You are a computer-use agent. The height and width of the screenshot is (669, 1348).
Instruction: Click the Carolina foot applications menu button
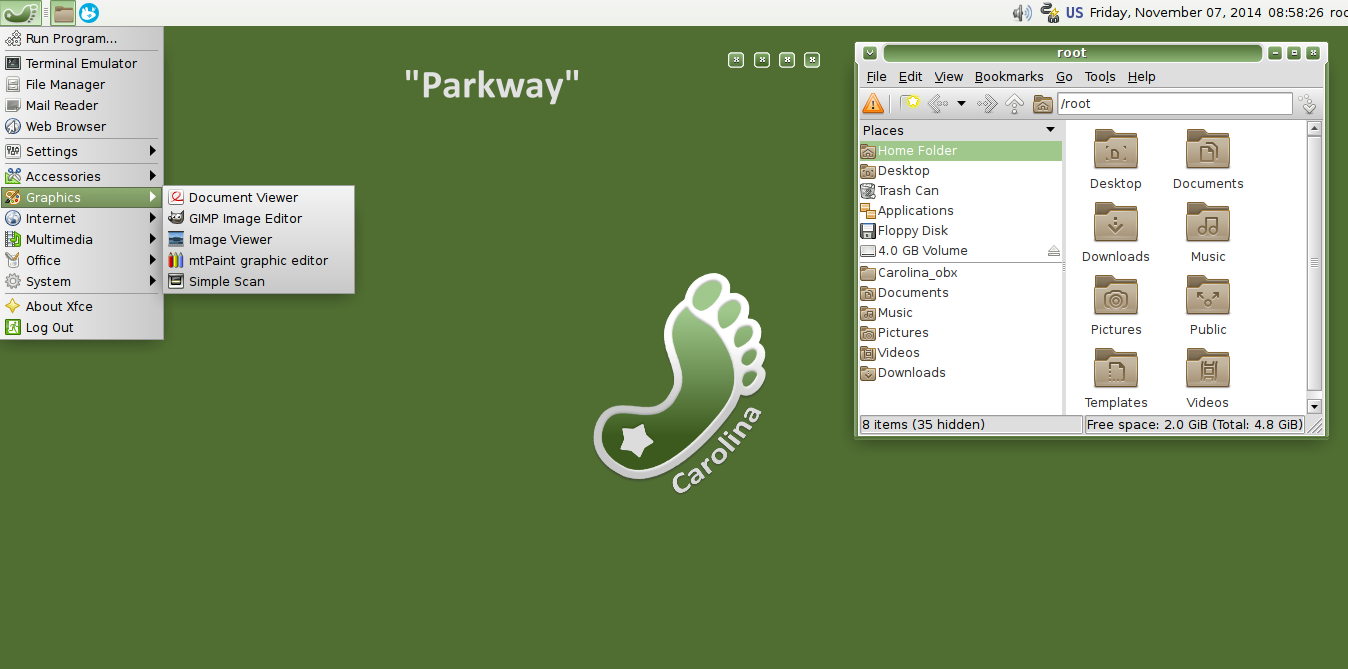tap(20, 13)
